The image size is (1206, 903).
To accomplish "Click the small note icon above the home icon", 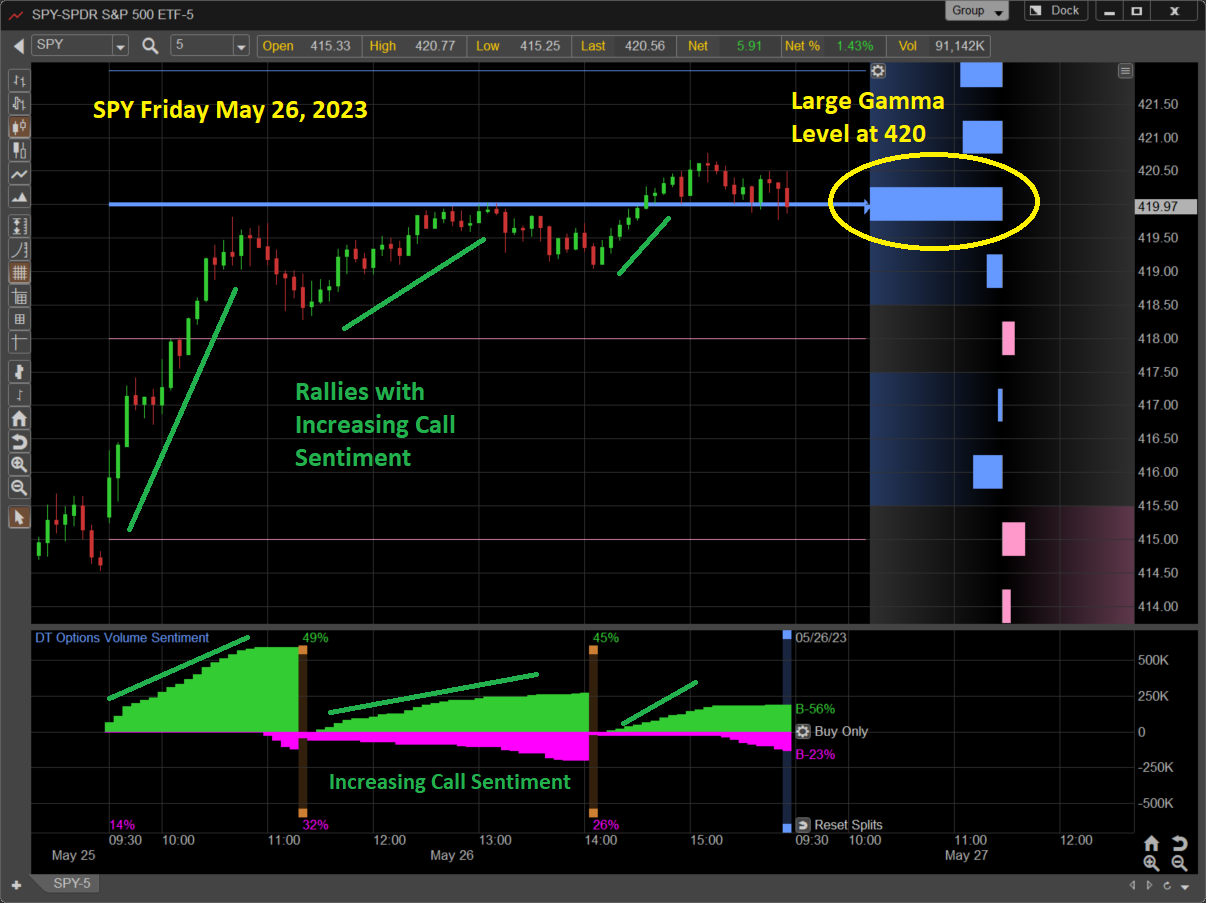I will click(19, 395).
